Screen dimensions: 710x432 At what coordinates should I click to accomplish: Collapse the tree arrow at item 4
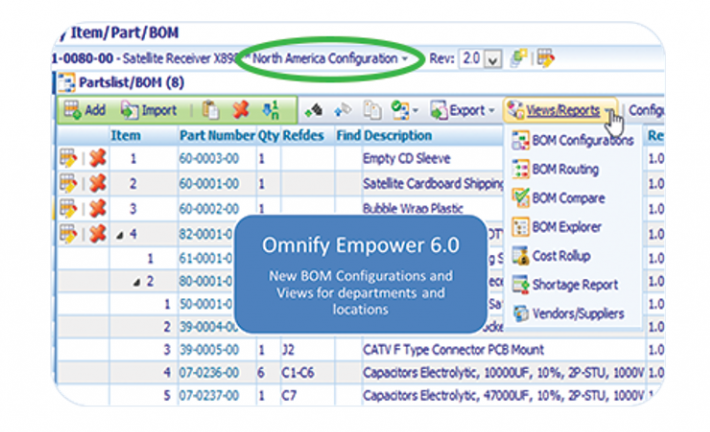[120, 235]
